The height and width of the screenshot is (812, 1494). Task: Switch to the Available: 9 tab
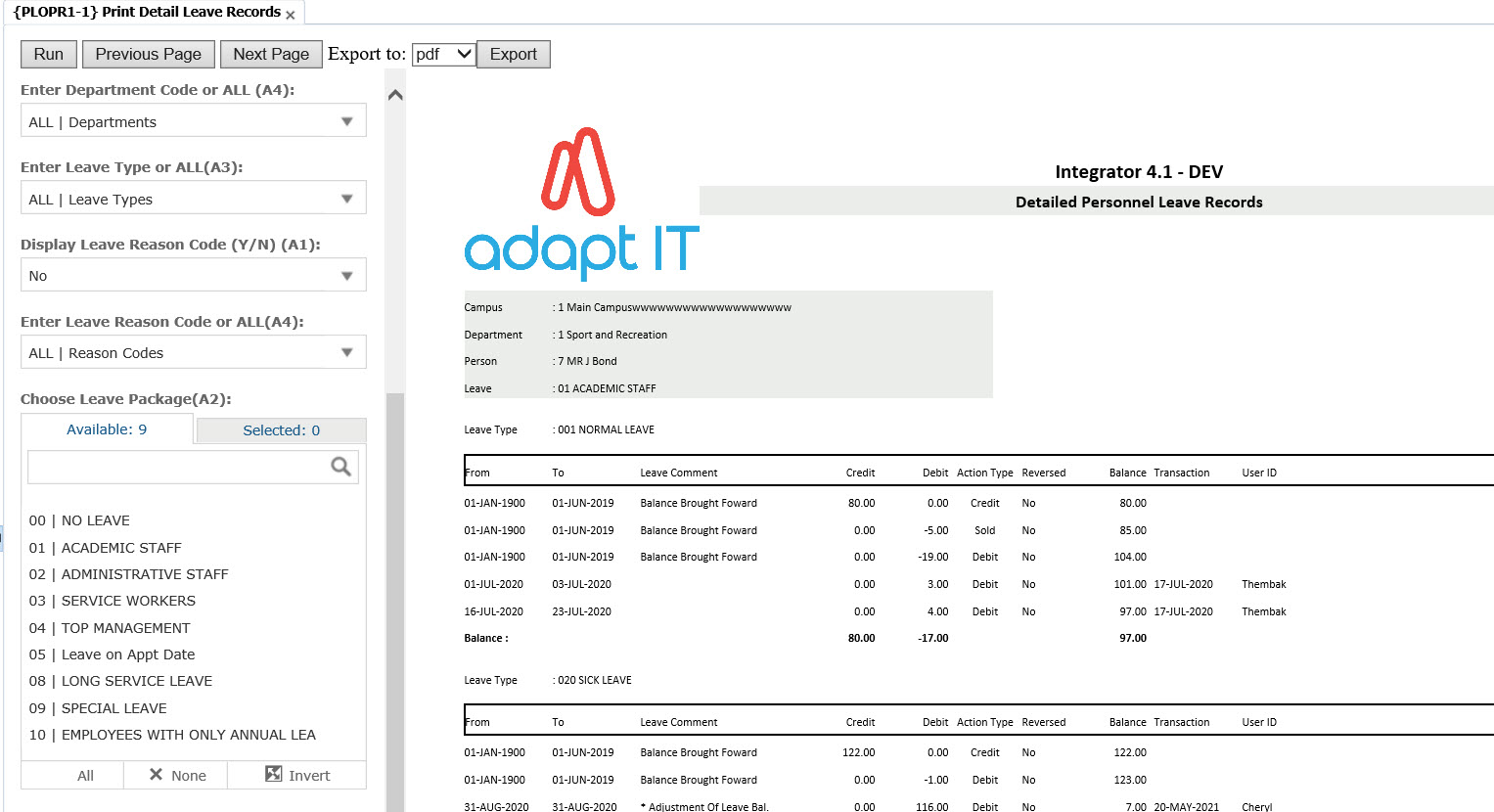[x=107, y=429]
